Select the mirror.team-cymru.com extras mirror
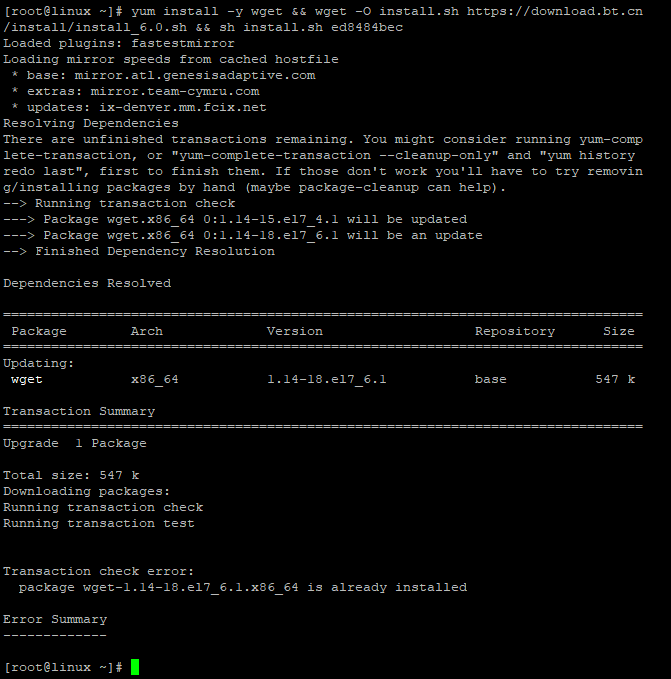The height and width of the screenshot is (679, 671). click(178, 91)
